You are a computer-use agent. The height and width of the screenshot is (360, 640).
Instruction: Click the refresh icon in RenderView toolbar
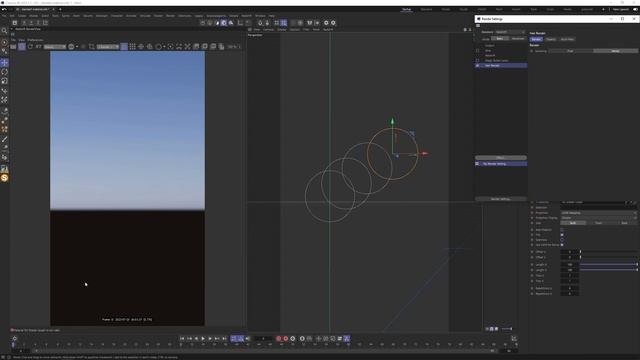(x=30, y=47)
